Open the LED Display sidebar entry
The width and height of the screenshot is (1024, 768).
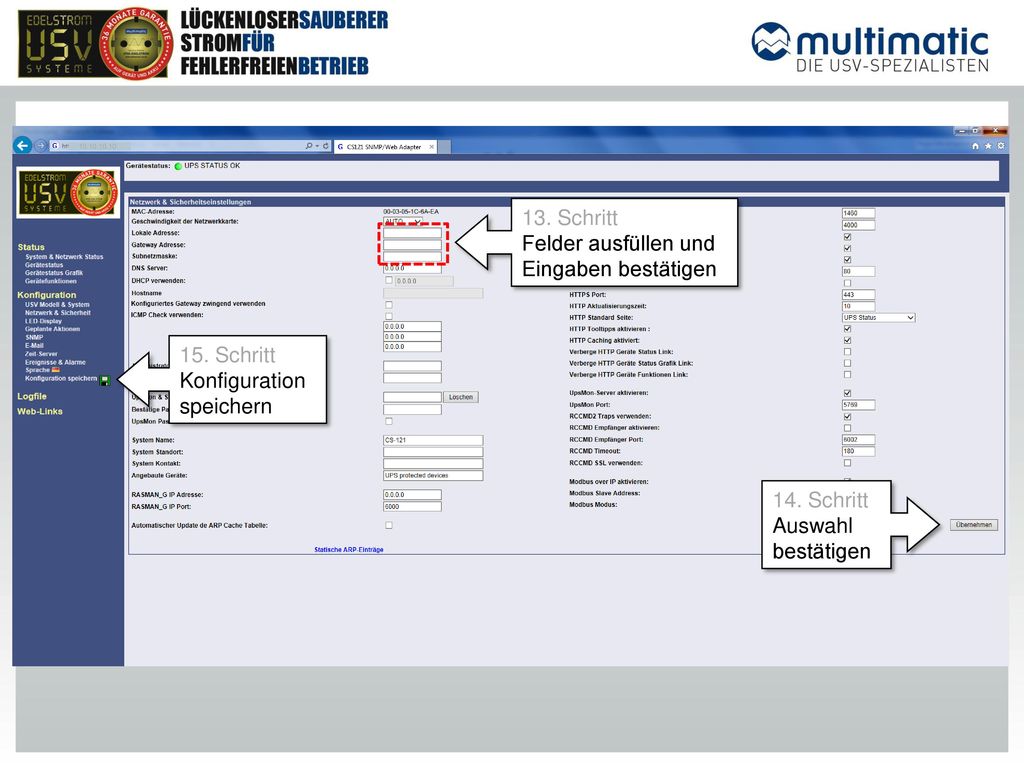[x=43, y=321]
